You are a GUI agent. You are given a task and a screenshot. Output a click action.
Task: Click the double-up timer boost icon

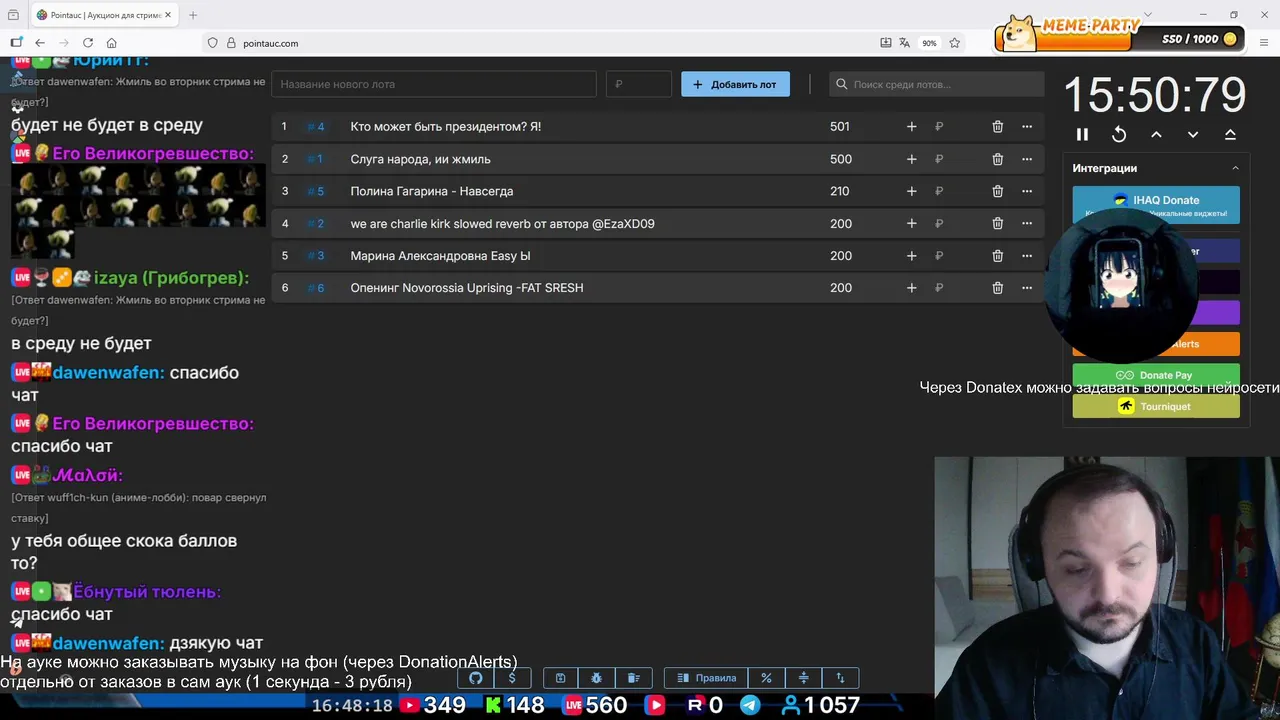click(x=1230, y=134)
